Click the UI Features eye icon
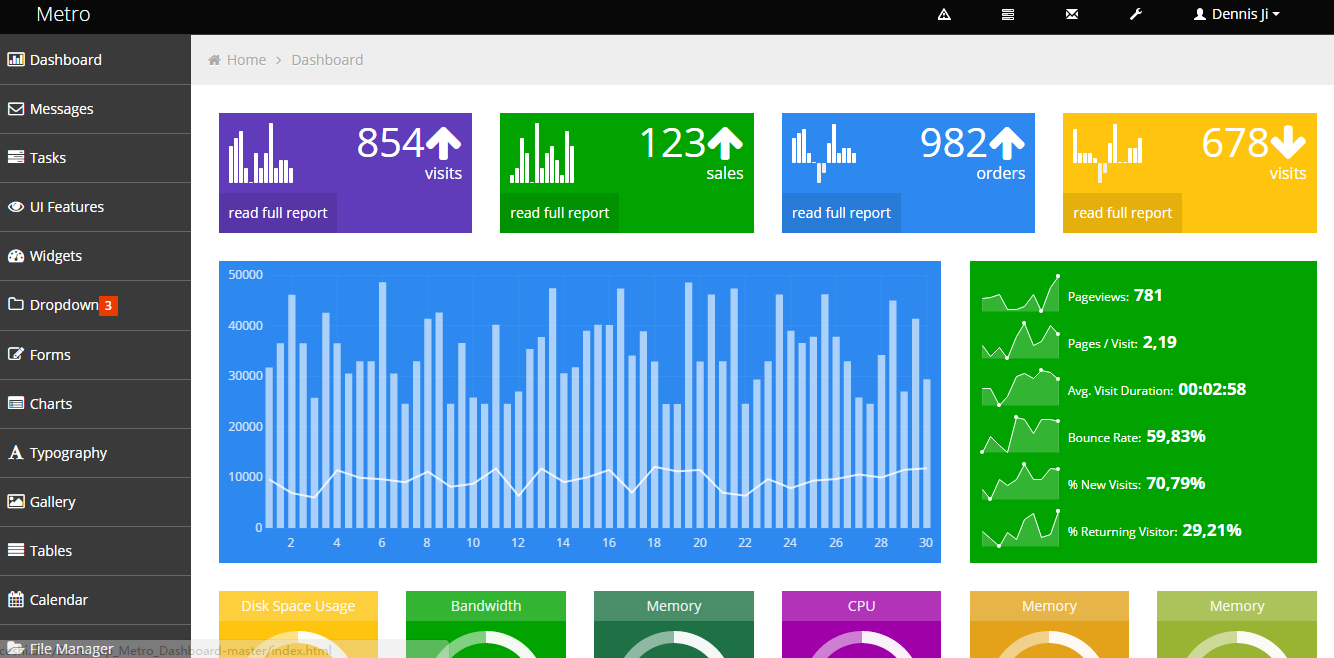Screen dimensions: 1334x658 click(16, 206)
